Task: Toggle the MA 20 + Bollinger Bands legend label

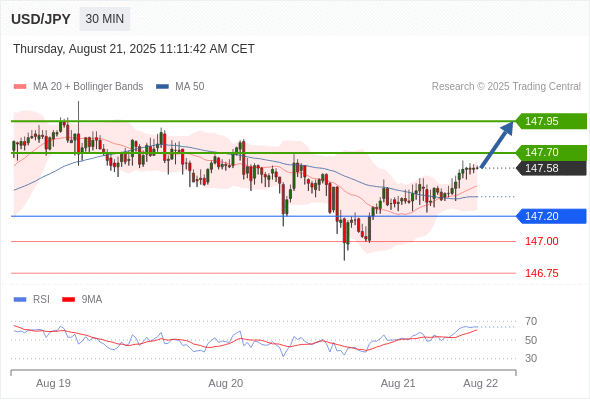Action: pos(88,87)
